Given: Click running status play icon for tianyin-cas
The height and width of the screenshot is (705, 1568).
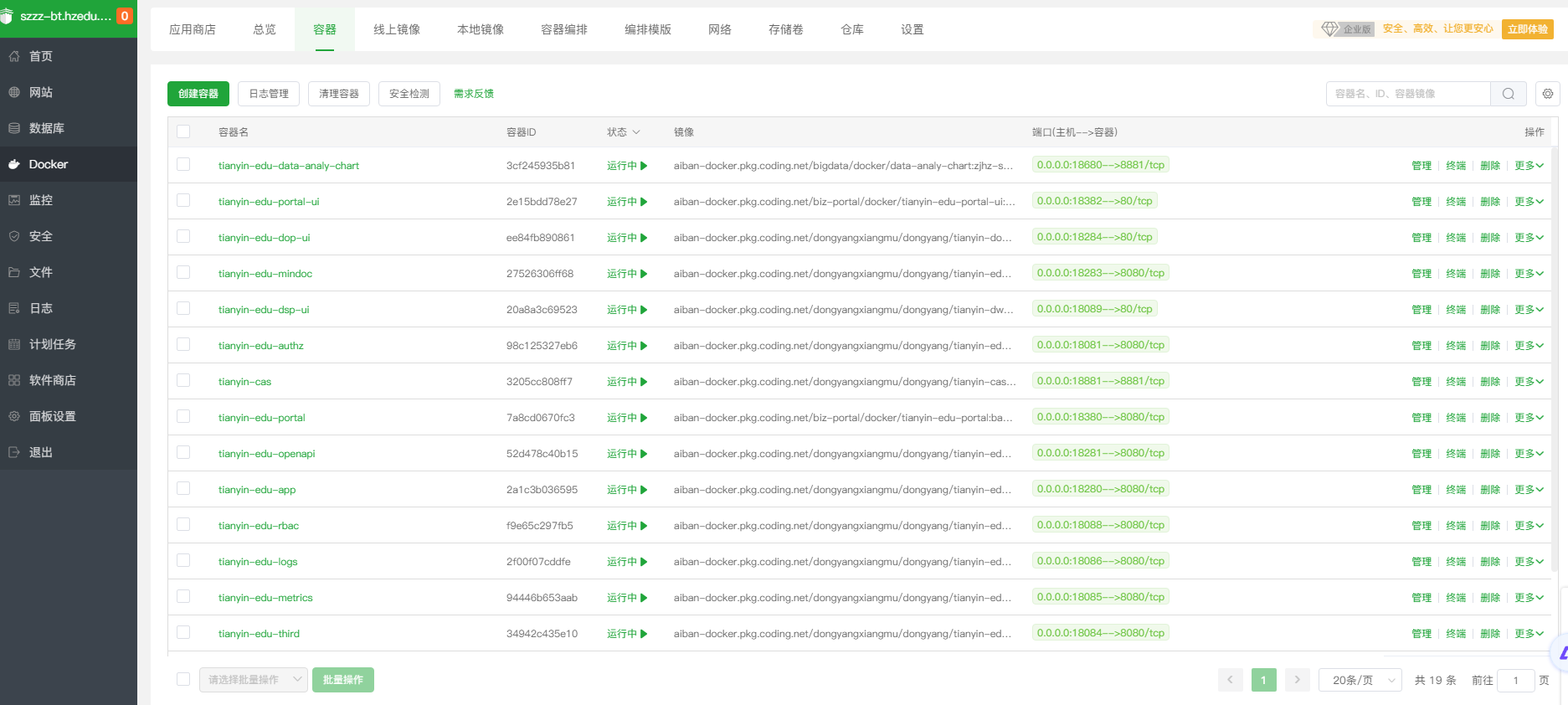Looking at the screenshot, I should click(x=644, y=382).
